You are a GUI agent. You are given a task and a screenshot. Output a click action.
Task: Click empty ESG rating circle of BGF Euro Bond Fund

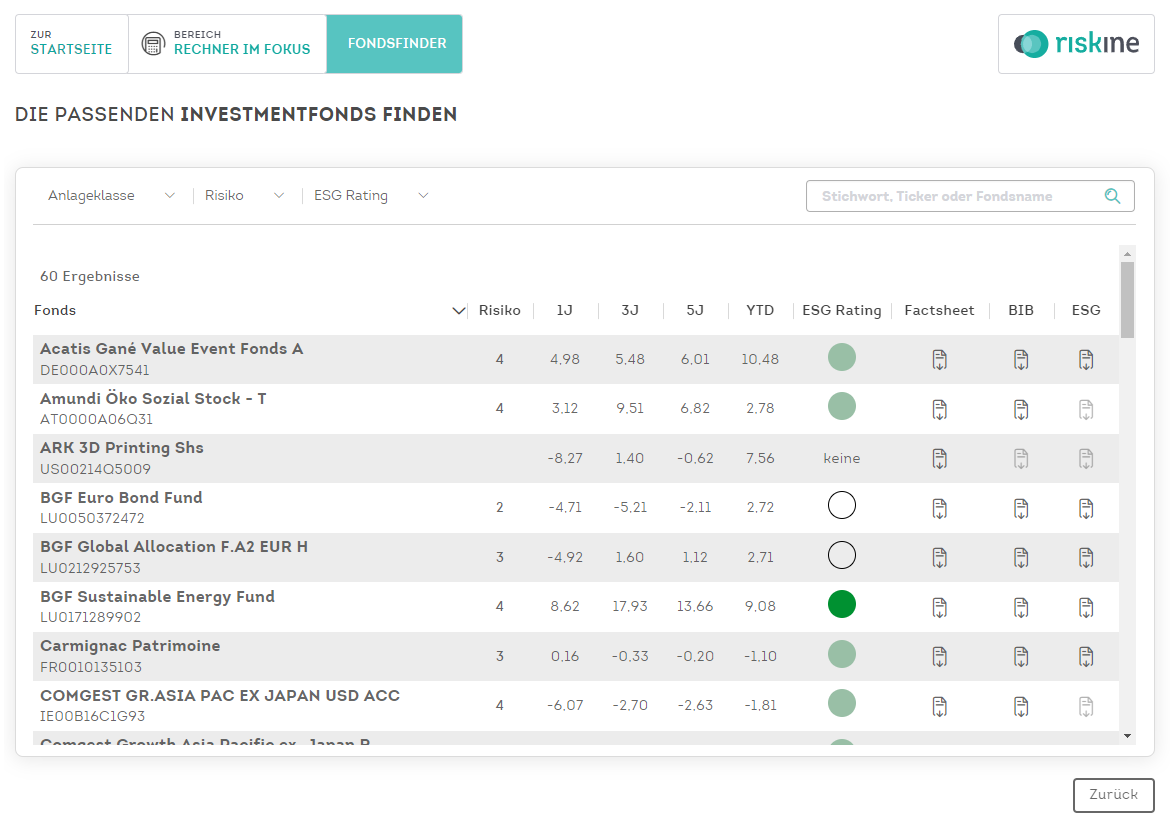point(842,505)
